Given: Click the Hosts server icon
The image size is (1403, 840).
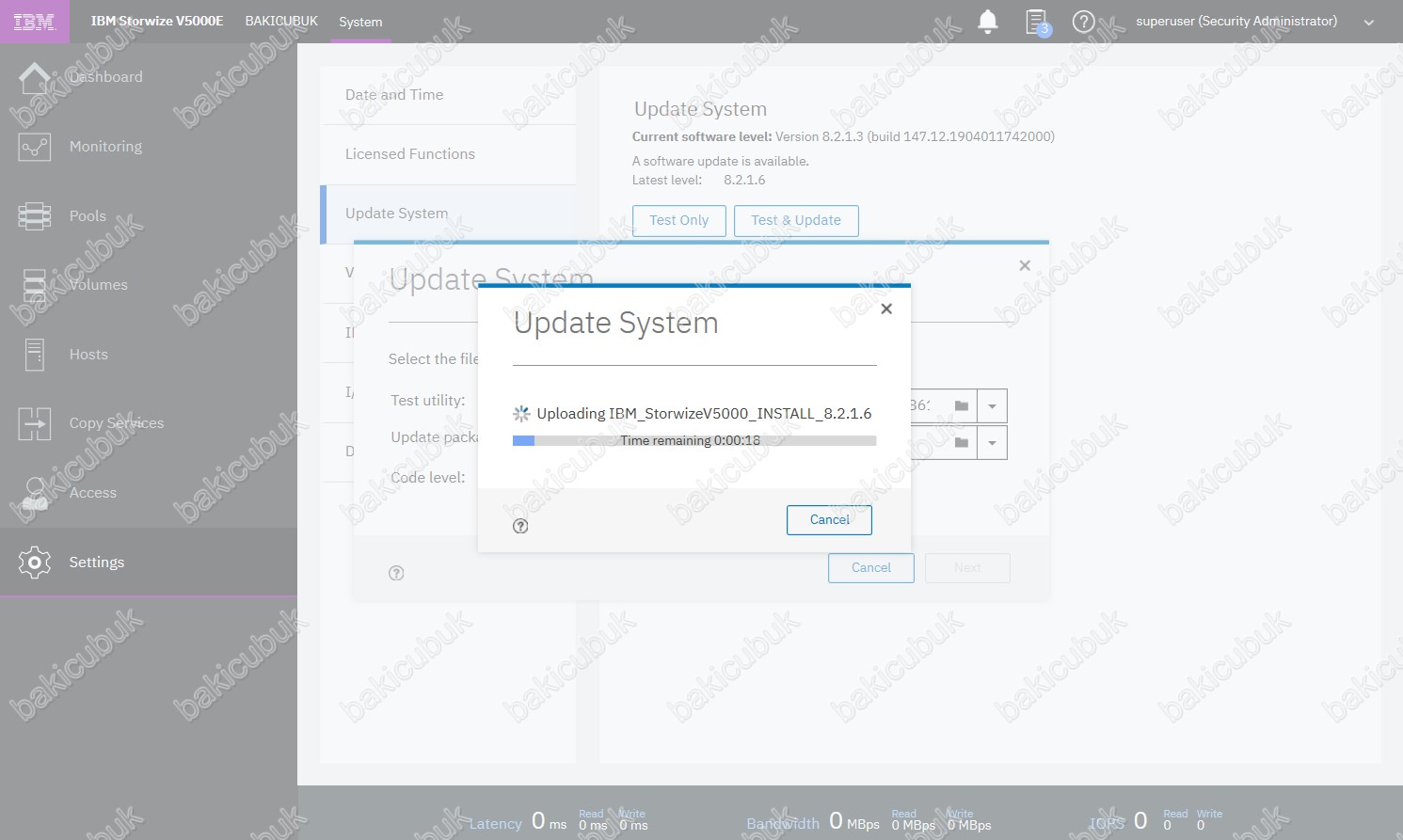Looking at the screenshot, I should pos(35,355).
